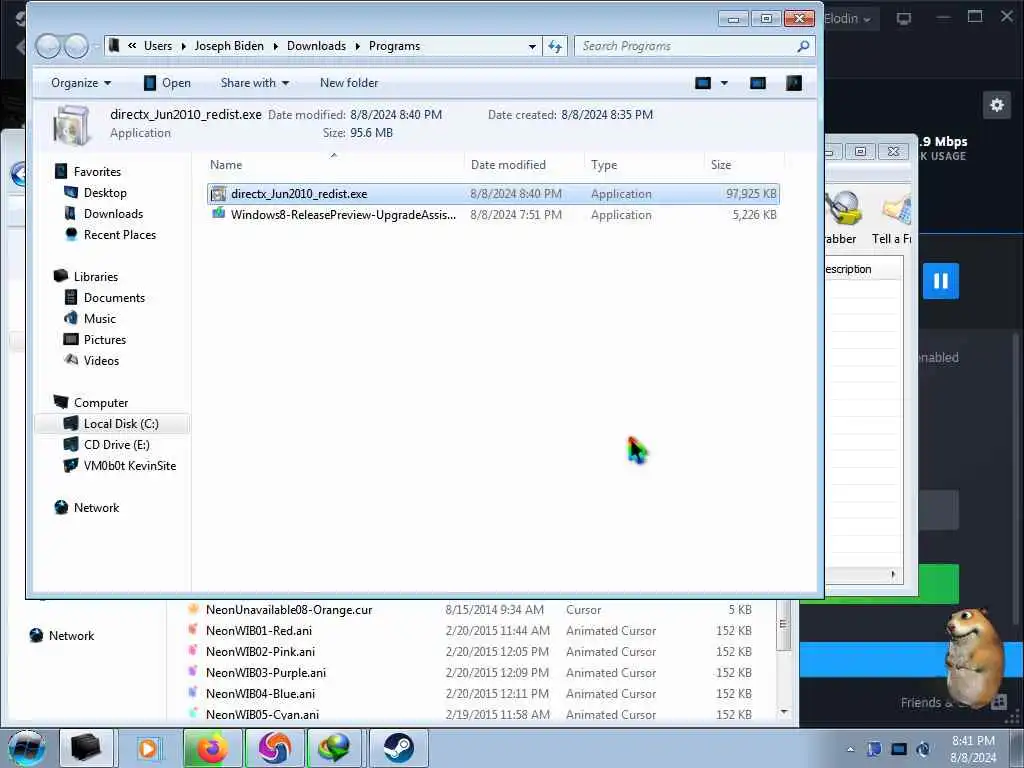This screenshot has width=1024, height=768.
Task: Click the search magnifier icon in Search Programs
Action: coord(803,46)
